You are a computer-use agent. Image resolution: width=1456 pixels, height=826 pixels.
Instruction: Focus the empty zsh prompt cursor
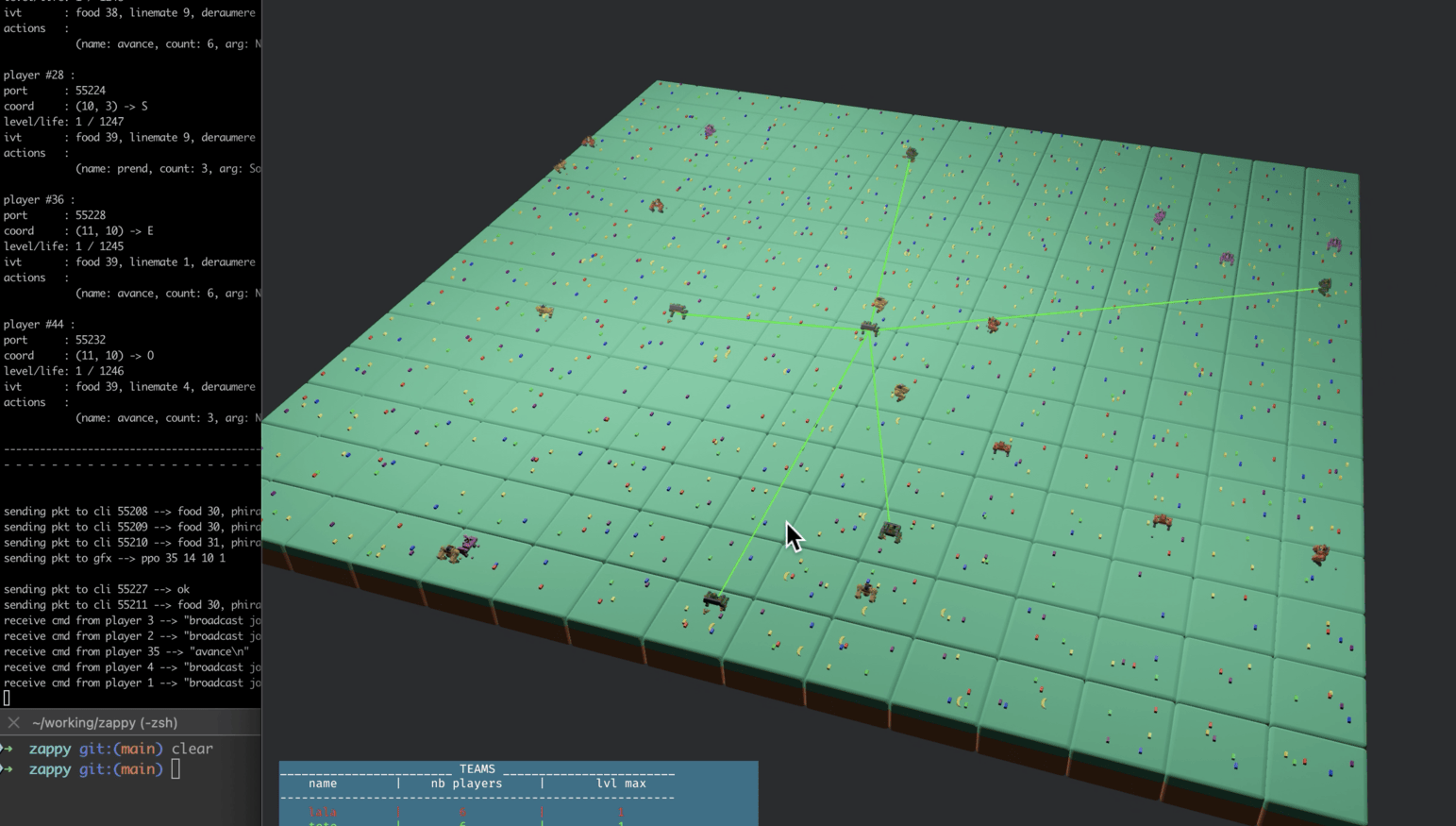[x=176, y=769]
